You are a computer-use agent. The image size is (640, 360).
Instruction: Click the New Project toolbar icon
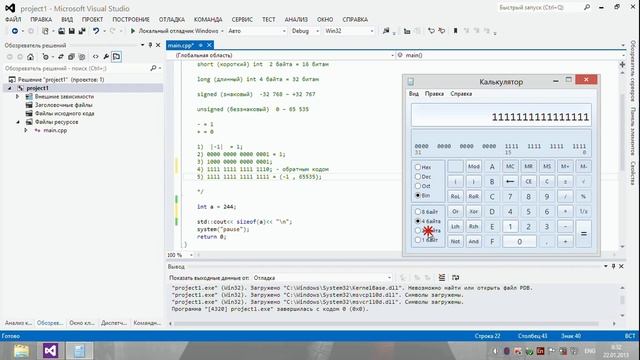(x=45, y=31)
